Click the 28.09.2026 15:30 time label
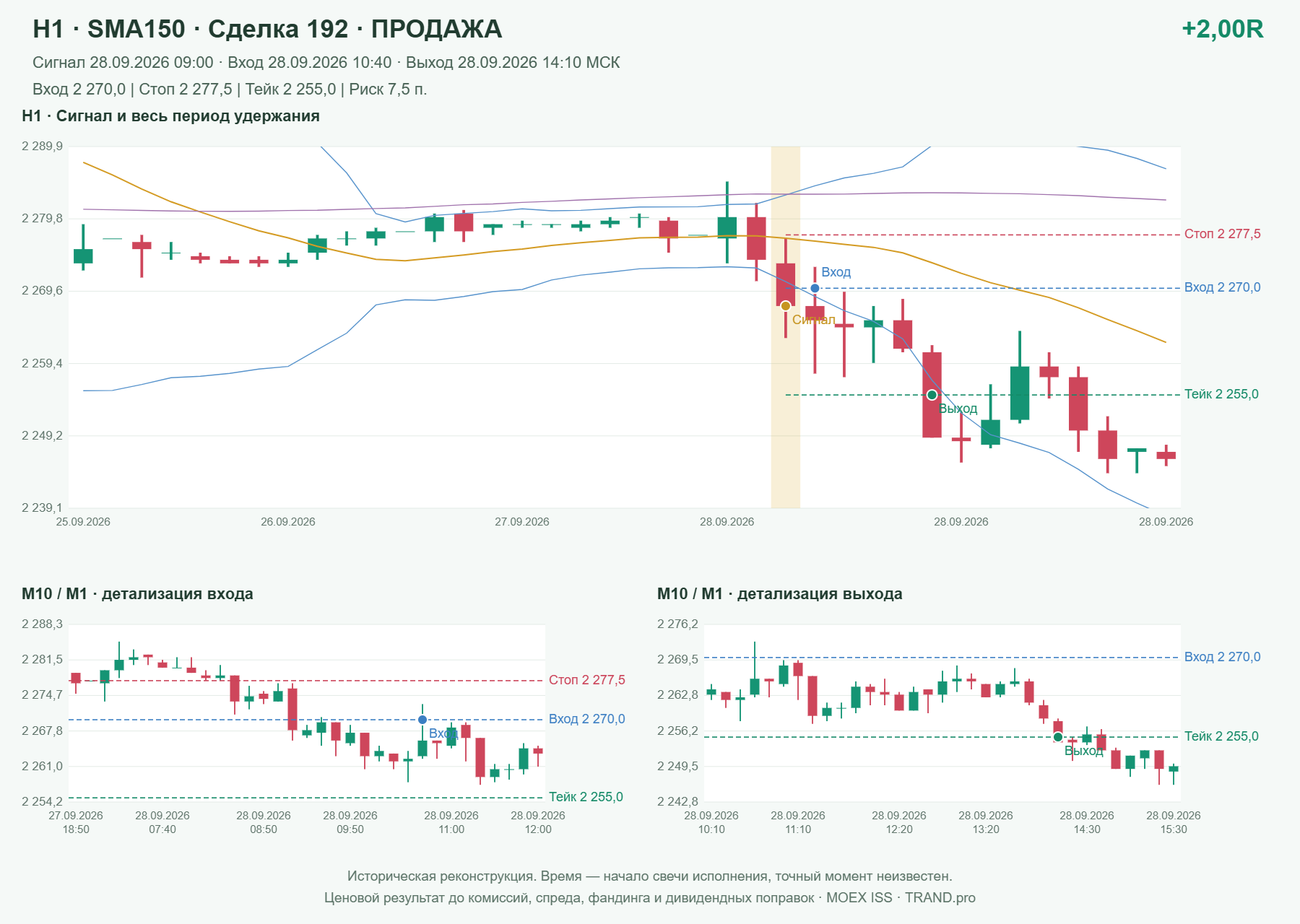The image size is (1300, 924). pos(1174,822)
